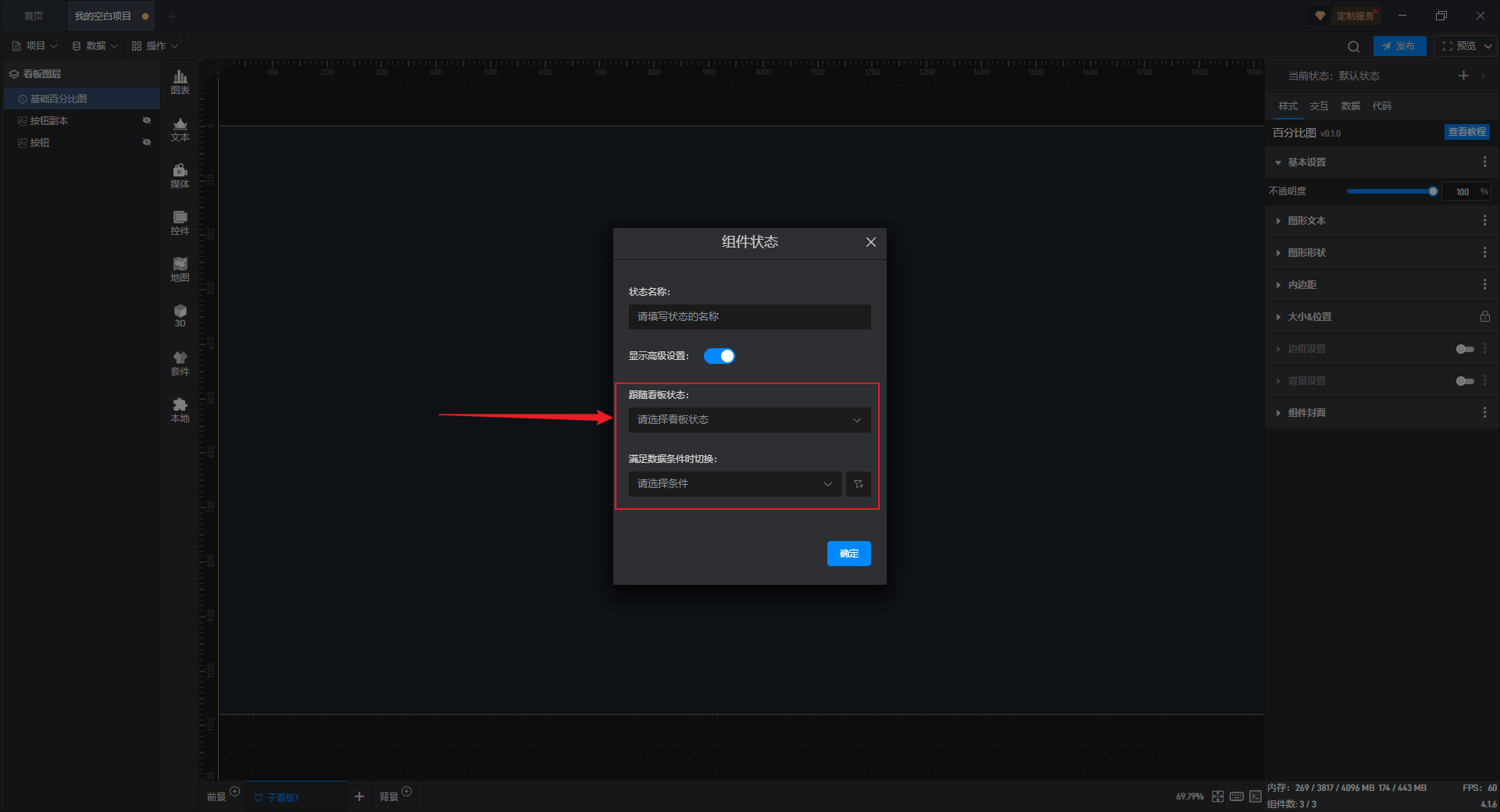The height and width of the screenshot is (812, 1500).
Task: Adjust the 不透明度 opacity slider
Action: tap(1391, 191)
